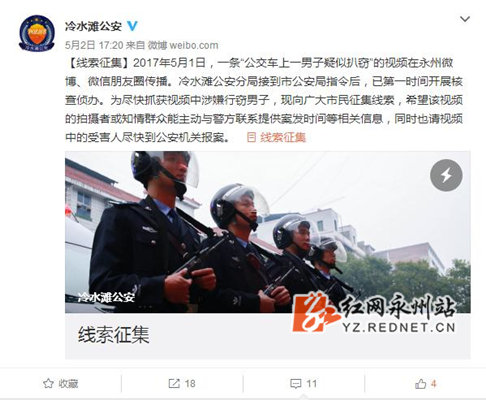Image resolution: width=486 pixels, height=400 pixels.
Task: Click the star 收藏 favorite icon
Action: coord(48,384)
